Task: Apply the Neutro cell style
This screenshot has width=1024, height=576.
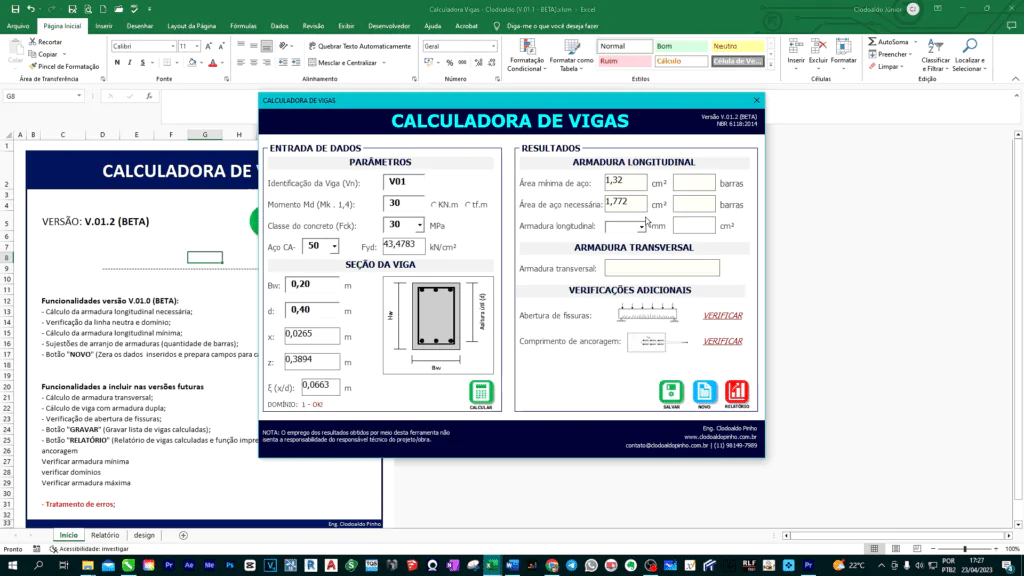Action: (737, 46)
